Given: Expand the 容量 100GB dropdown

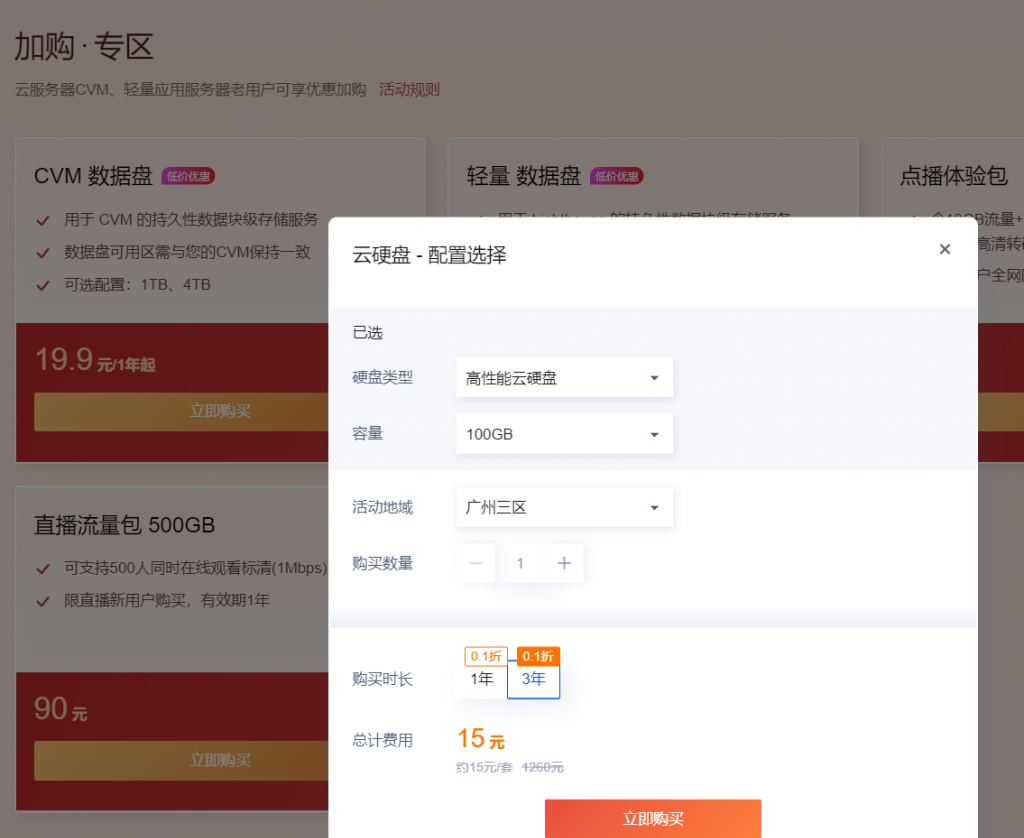Looking at the screenshot, I should coord(564,434).
